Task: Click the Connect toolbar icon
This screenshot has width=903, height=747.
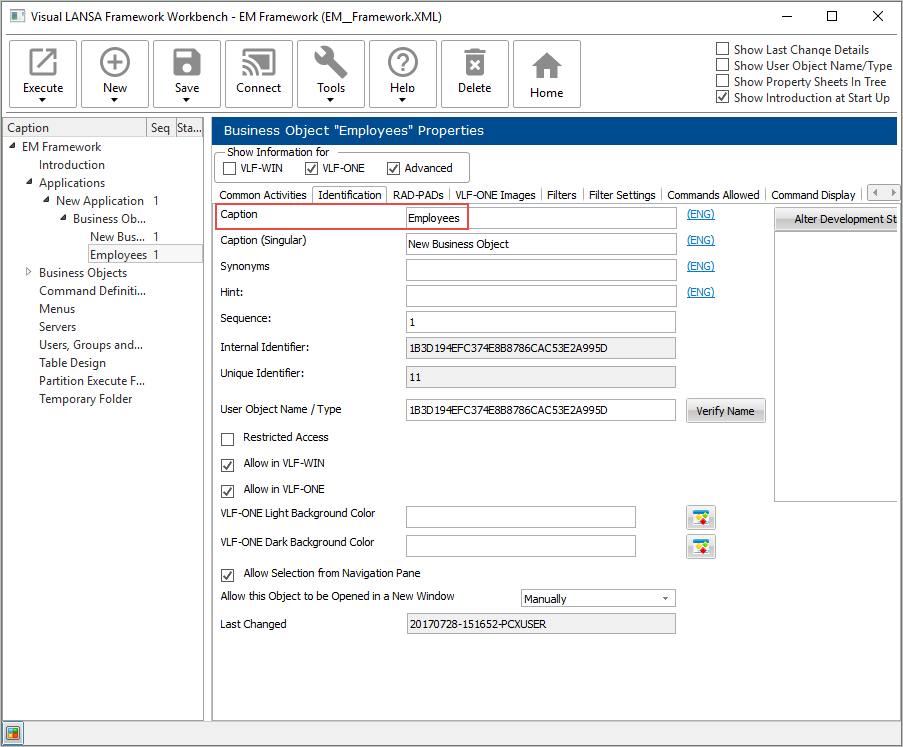Action: (259, 64)
